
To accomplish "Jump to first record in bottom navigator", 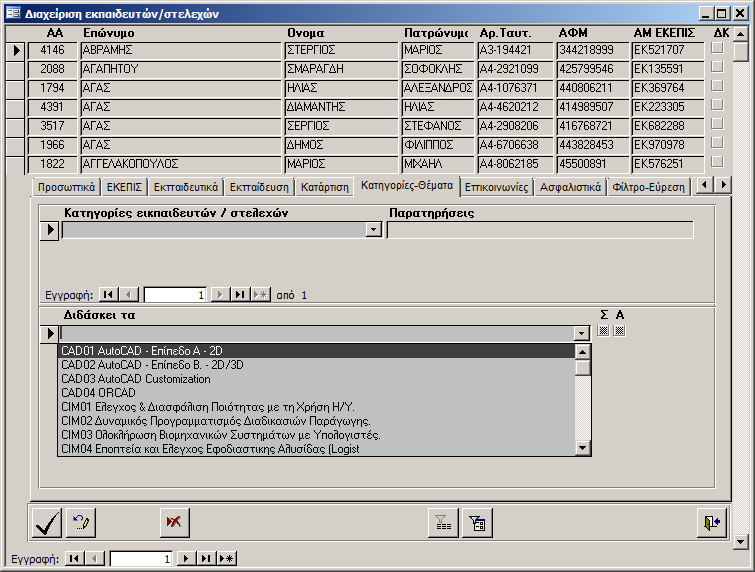I will (74, 559).
